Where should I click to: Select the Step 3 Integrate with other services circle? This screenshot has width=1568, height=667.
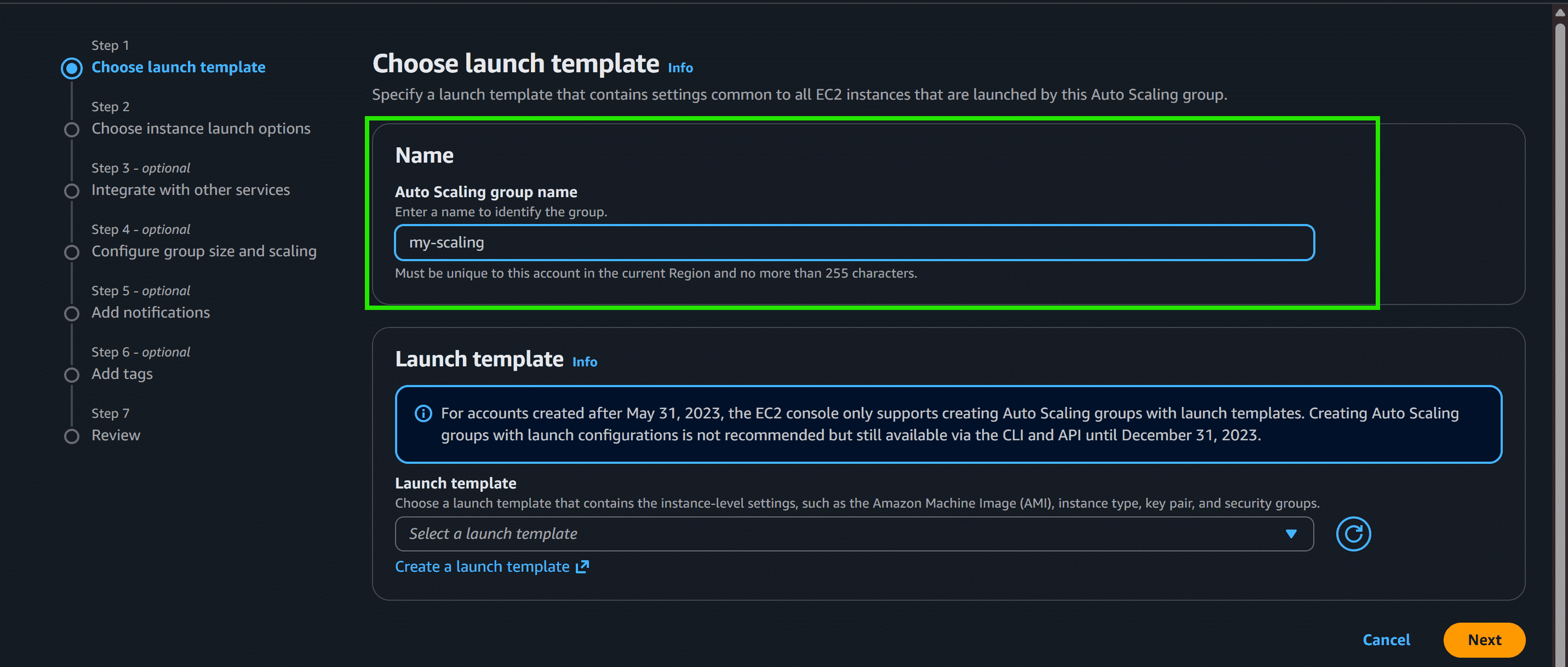point(72,191)
